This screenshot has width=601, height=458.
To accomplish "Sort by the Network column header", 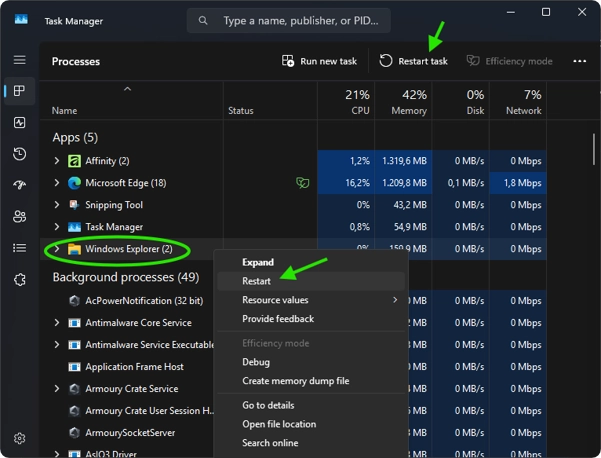I will pos(518,101).
